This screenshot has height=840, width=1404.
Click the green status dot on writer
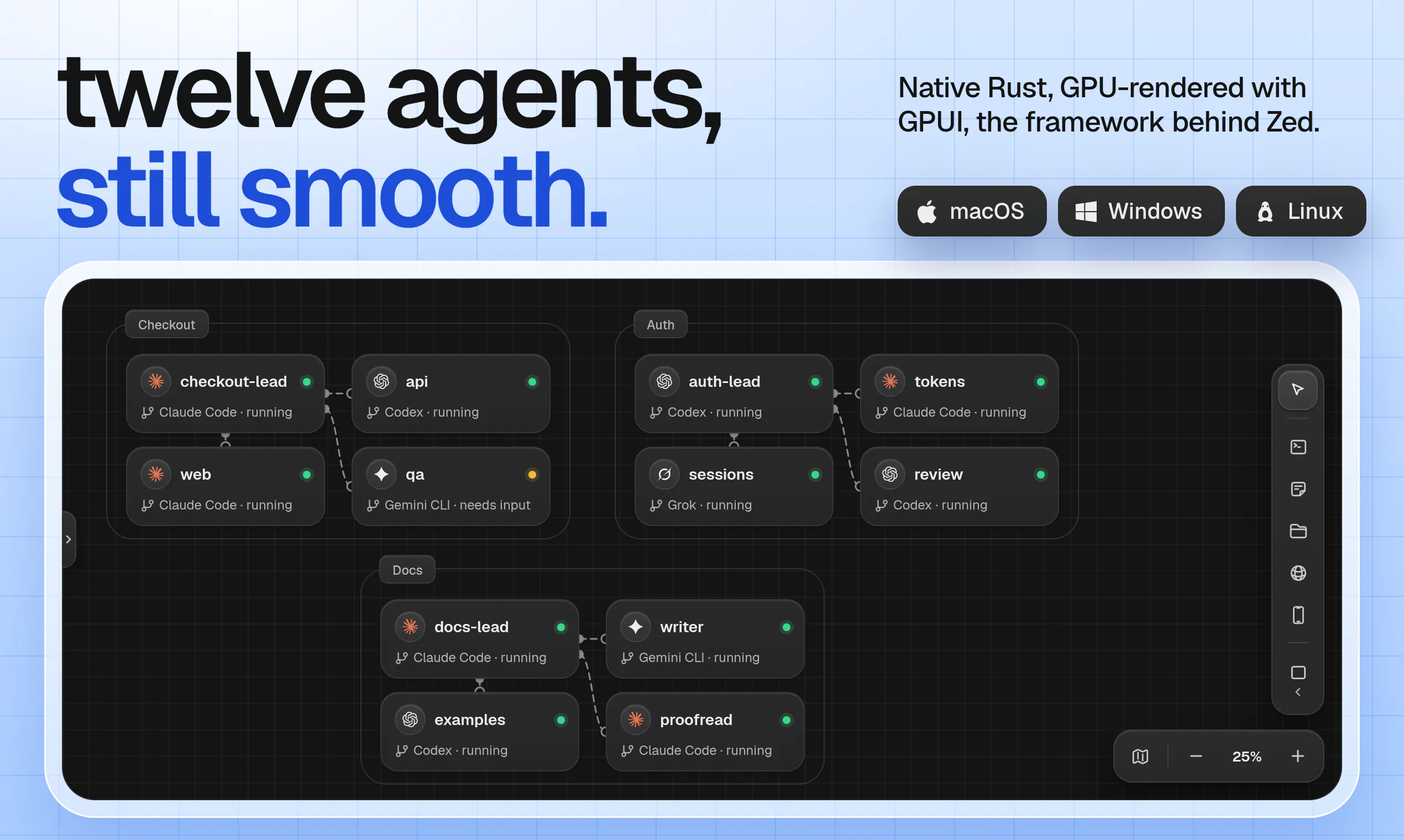point(787,627)
